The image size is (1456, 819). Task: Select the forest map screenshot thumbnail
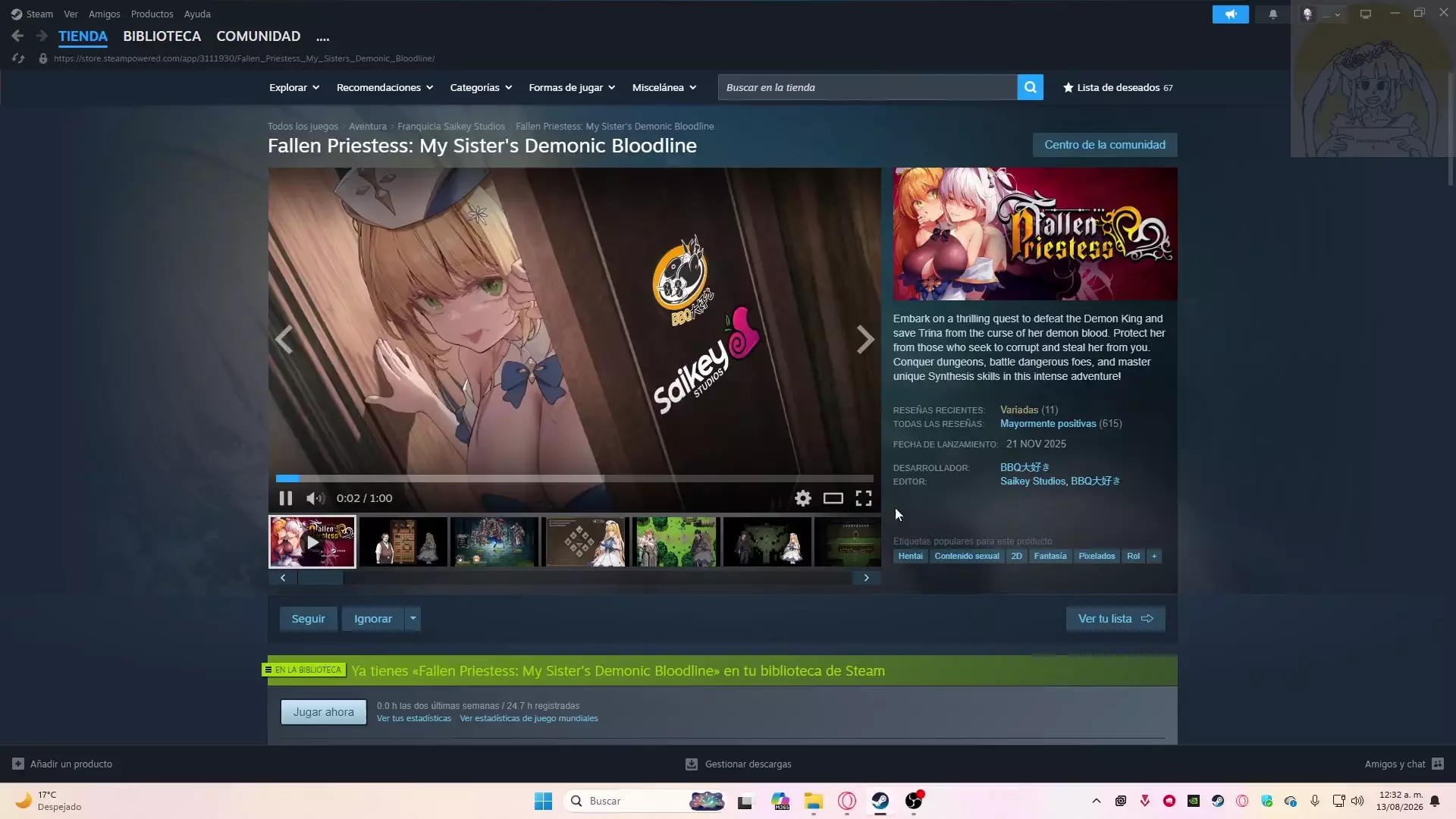point(676,542)
